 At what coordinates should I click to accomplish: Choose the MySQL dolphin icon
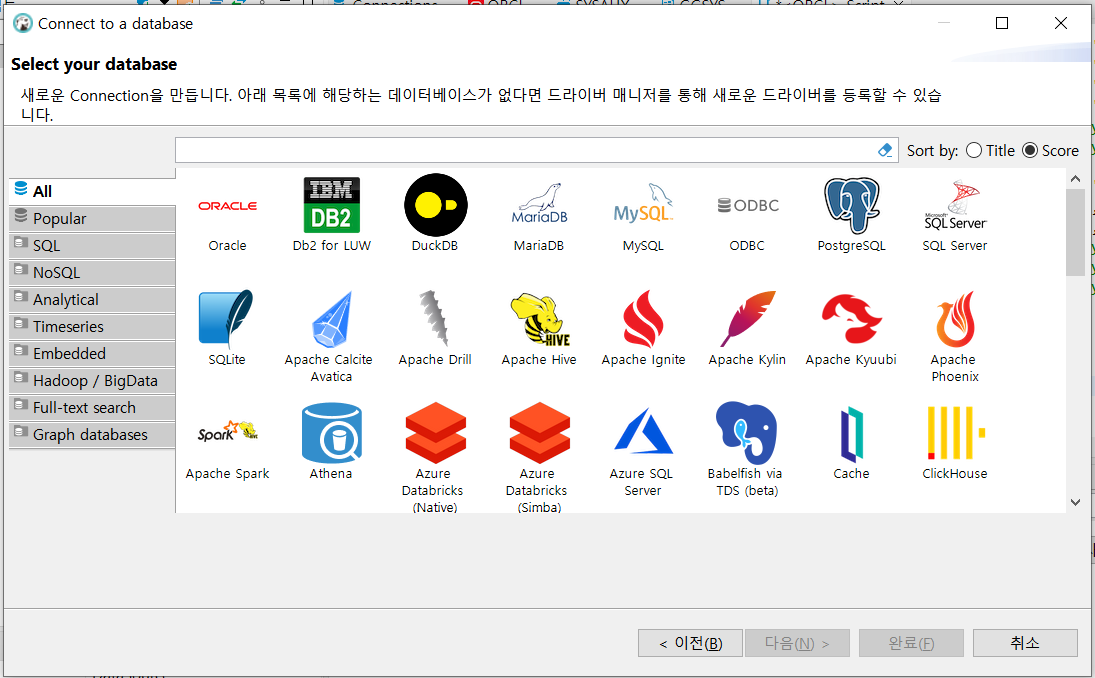[x=643, y=203]
